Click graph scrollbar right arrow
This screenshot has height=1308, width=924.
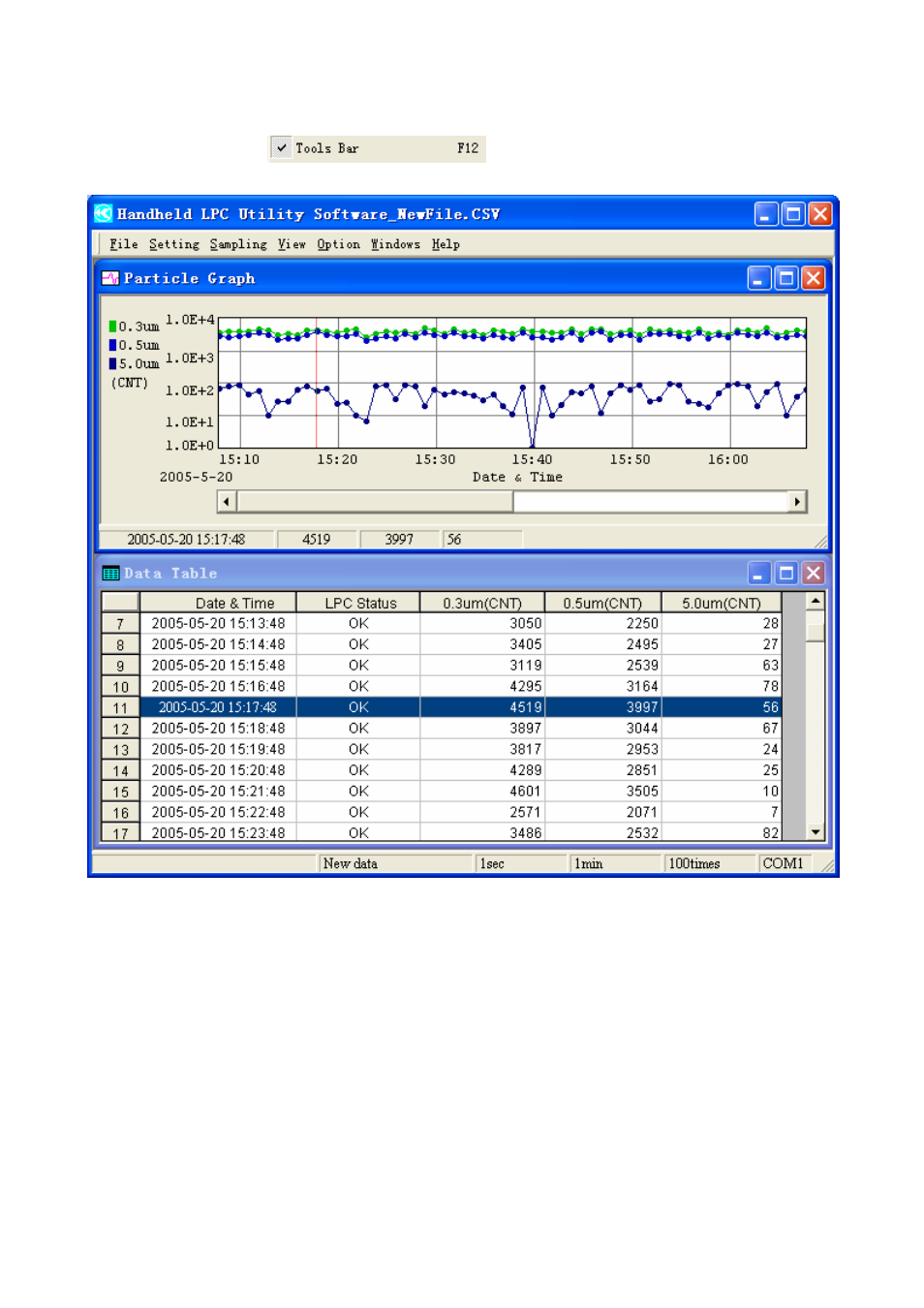[x=797, y=501]
